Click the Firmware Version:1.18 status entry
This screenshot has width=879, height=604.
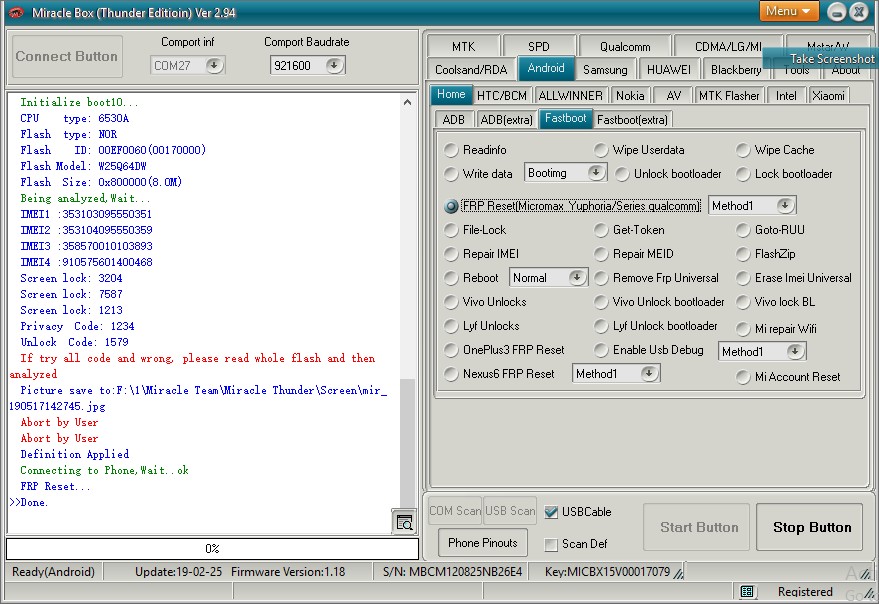pyautogui.click(x=288, y=571)
